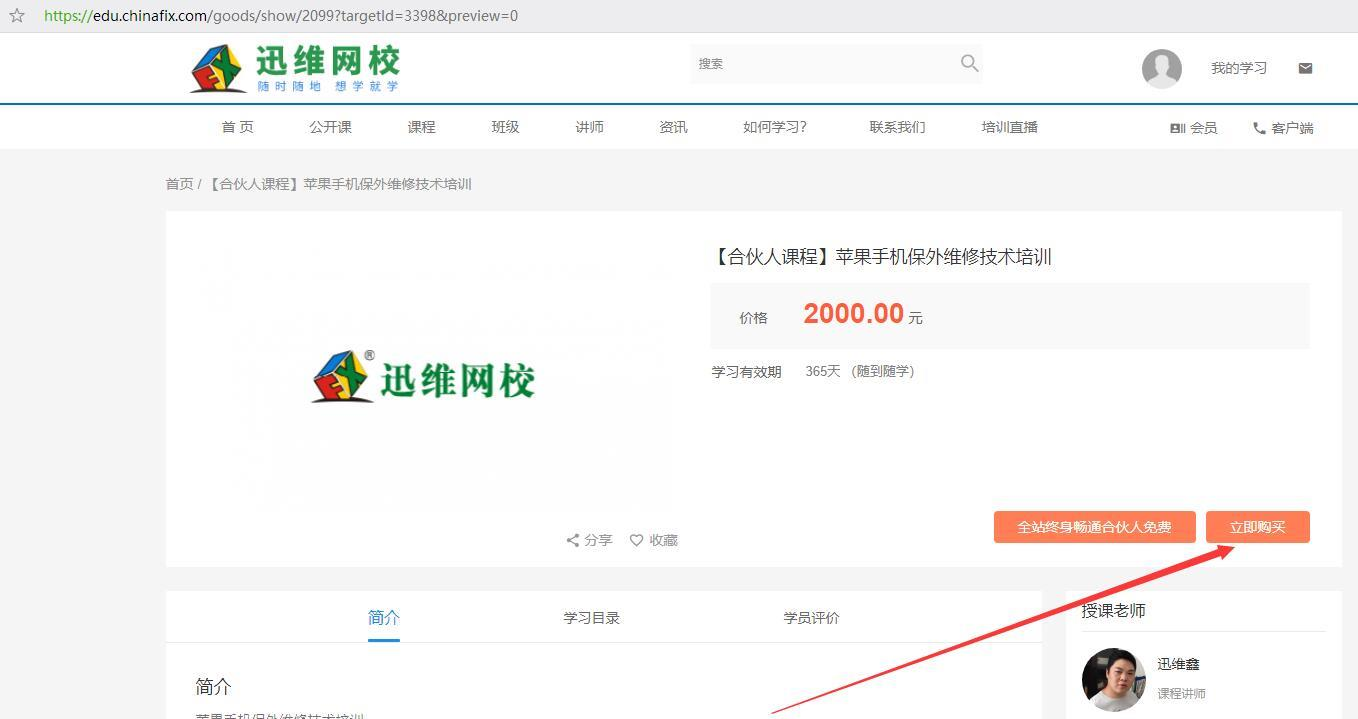The width and height of the screenshot is (1358, 719).
Task: Click the 客户端 text link
Action: point(1292,128)
